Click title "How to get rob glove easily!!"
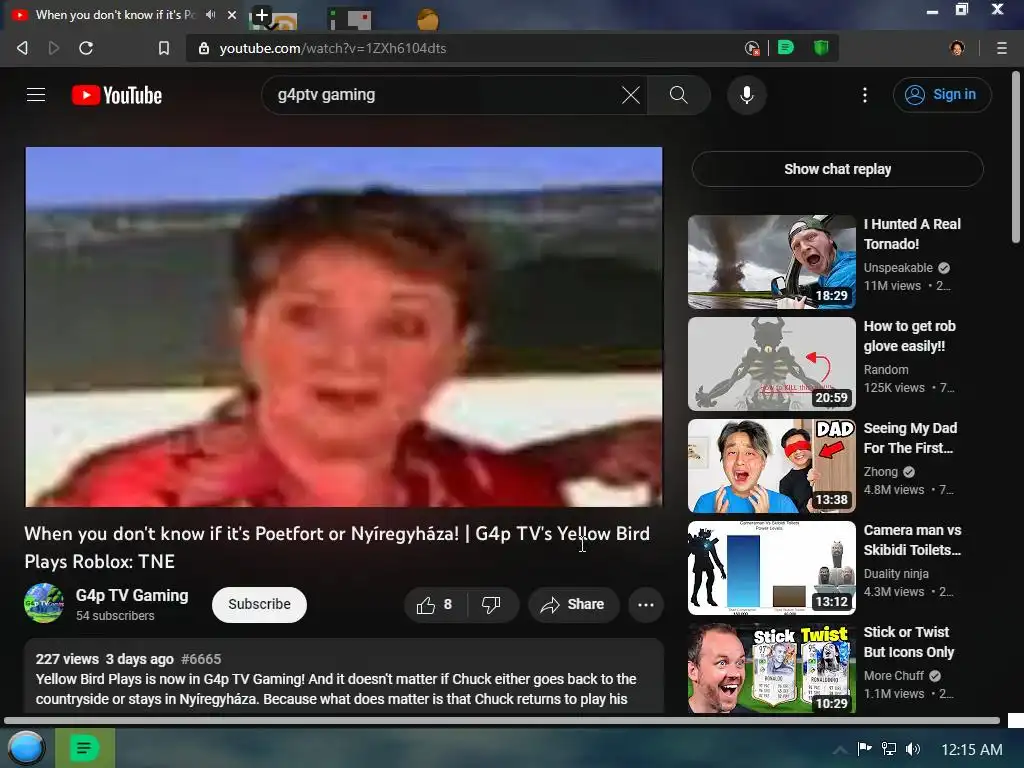This screenshot has height=768, width=1024. [x=910, y=336]
